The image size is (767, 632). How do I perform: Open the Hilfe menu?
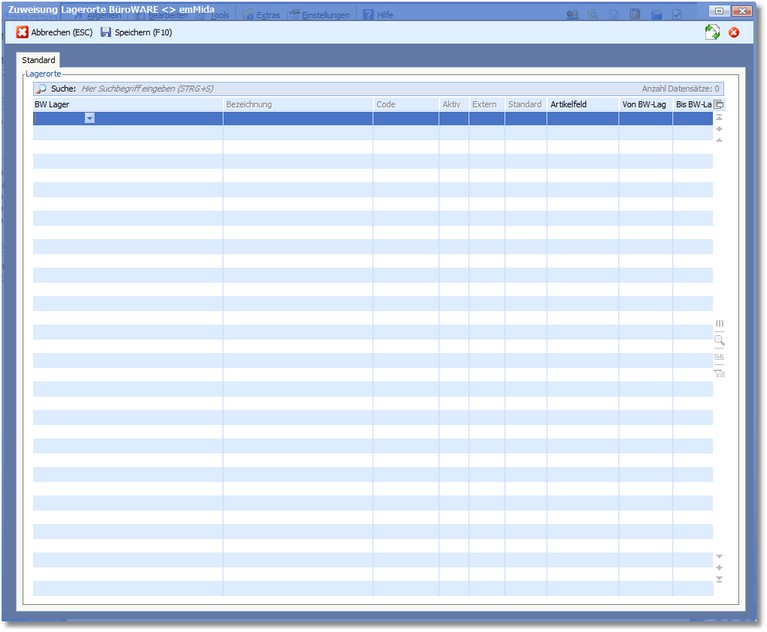(x=378, y=15)
